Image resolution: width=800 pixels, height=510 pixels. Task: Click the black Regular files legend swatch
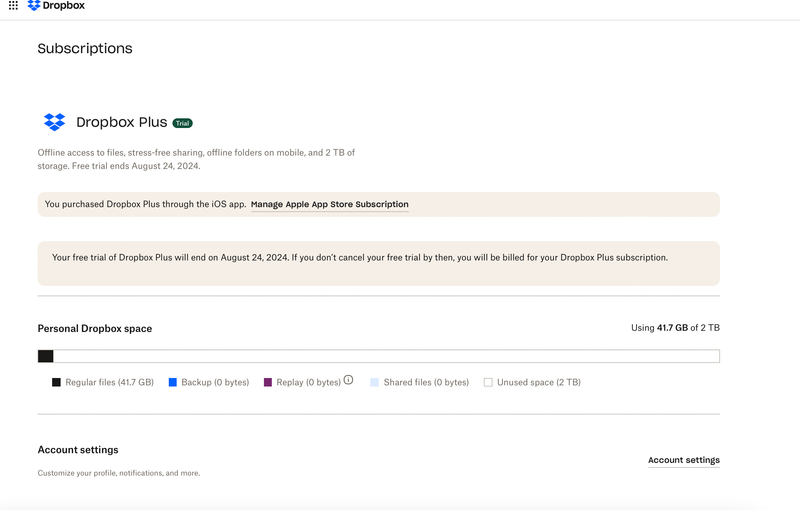56,382
